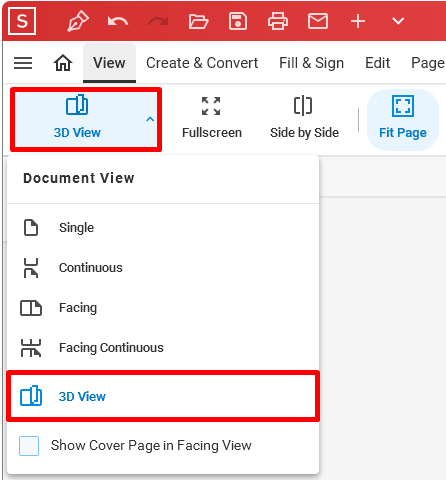Viewport: 446px width, 480px height.
Task: Open a file with folder icon
Action: [198, 21]
